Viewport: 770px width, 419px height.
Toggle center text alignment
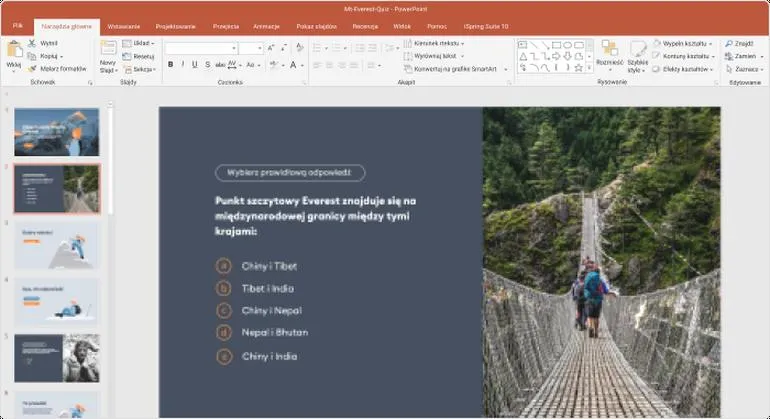pyautogui.click(x=329, y=65)
